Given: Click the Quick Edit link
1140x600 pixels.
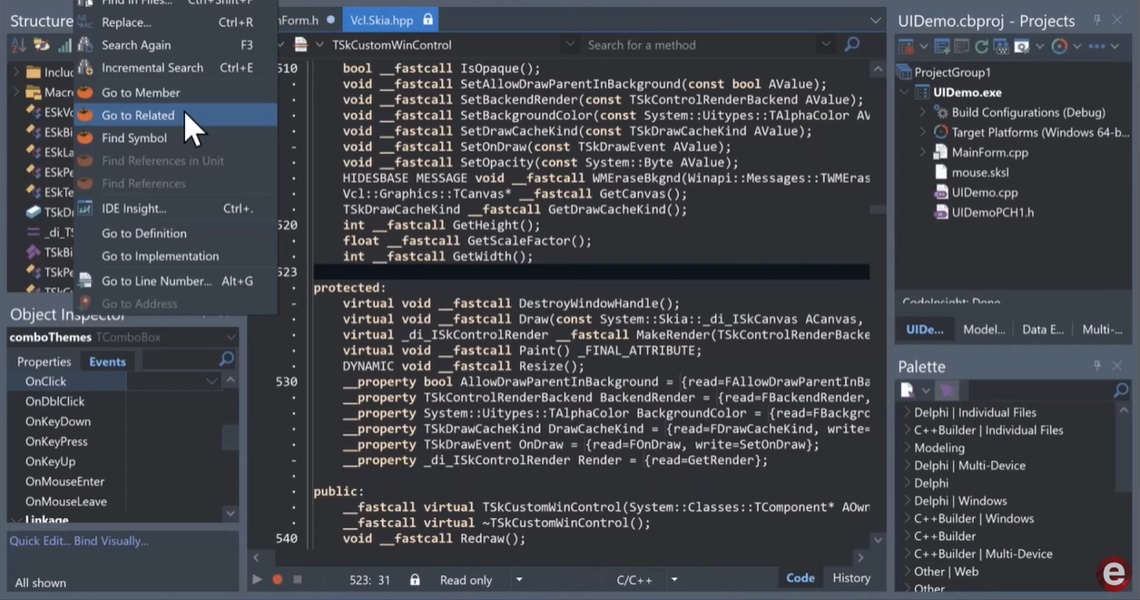Looking at the screenshot, I should point(38,541).
